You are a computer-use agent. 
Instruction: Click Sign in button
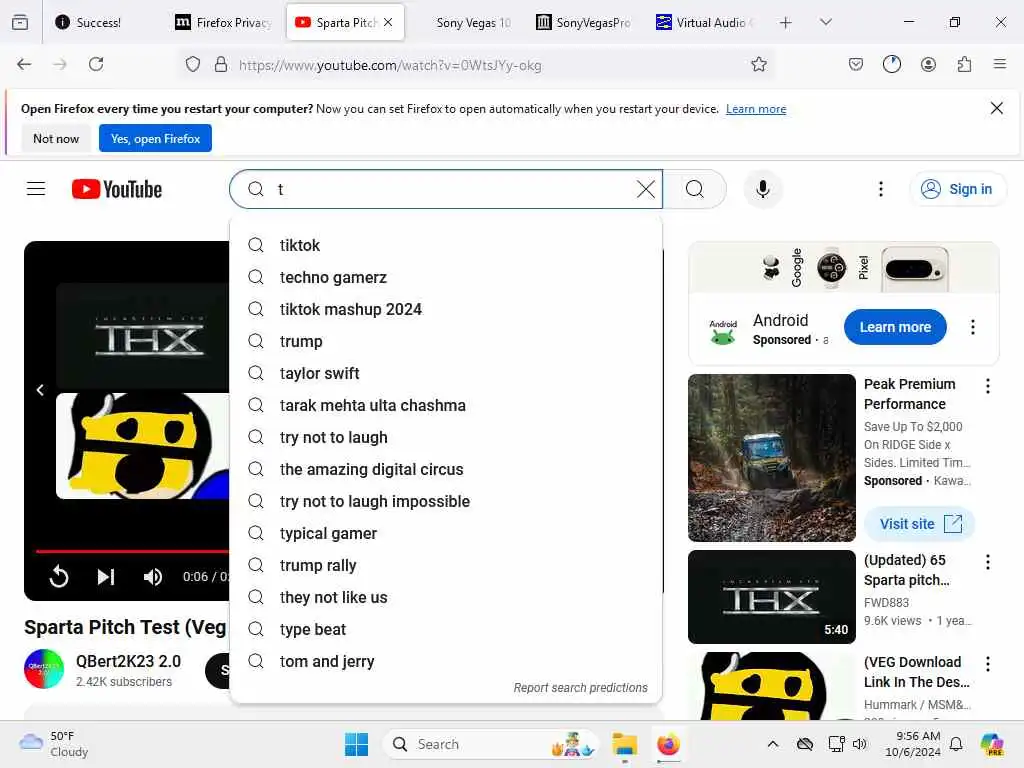957,189
